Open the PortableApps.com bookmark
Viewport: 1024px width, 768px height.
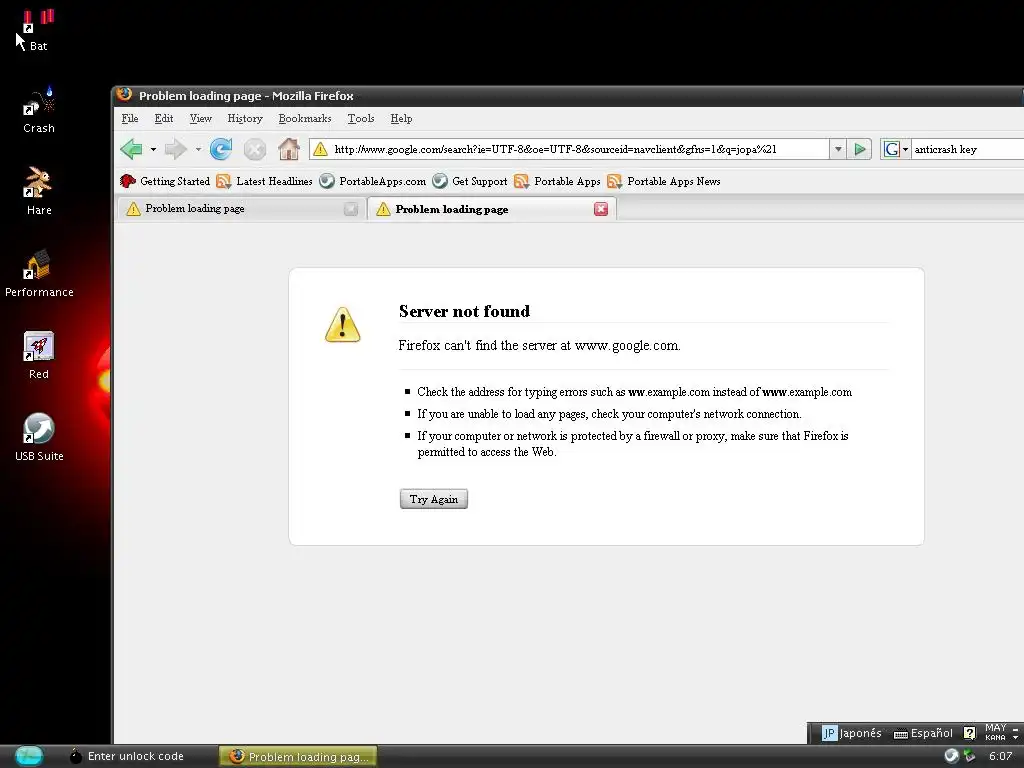372,181
